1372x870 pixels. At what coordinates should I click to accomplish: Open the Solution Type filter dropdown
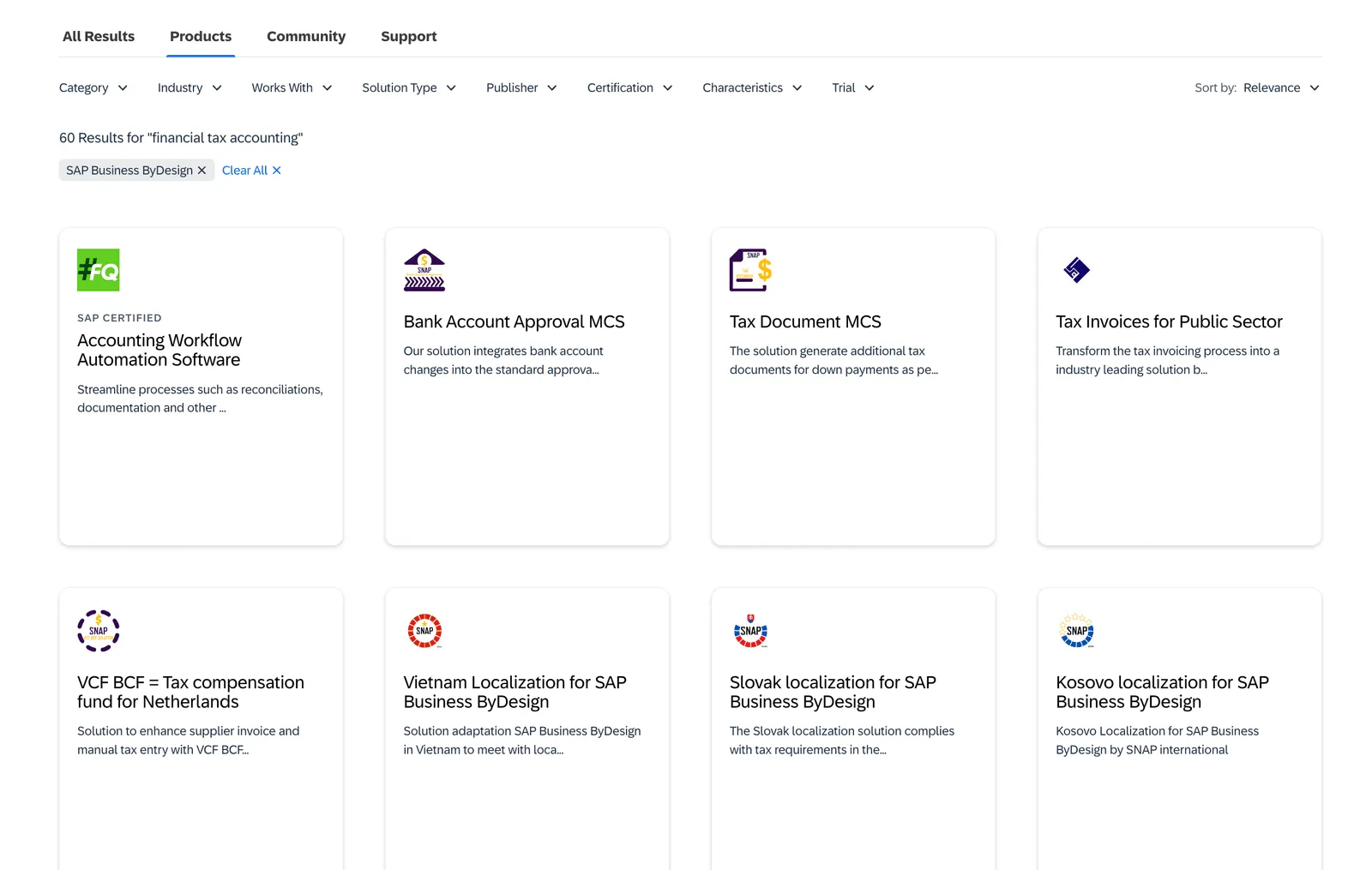[409, 87]
